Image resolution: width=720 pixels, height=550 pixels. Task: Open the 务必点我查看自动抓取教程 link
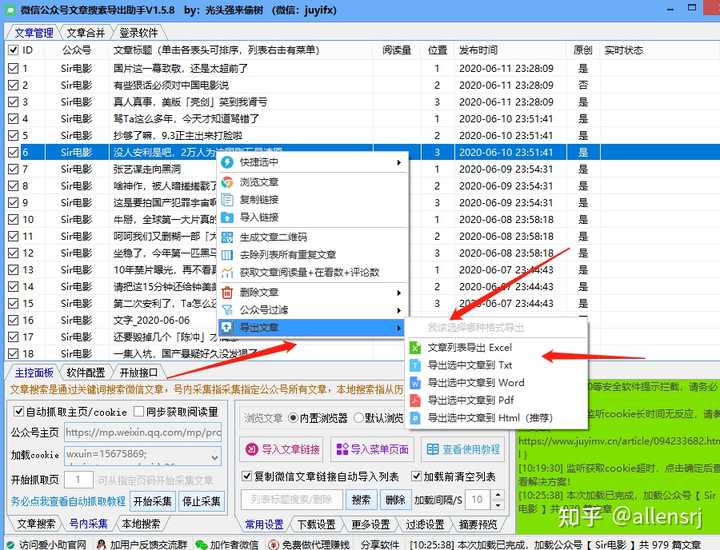click(x=68, y=501)
